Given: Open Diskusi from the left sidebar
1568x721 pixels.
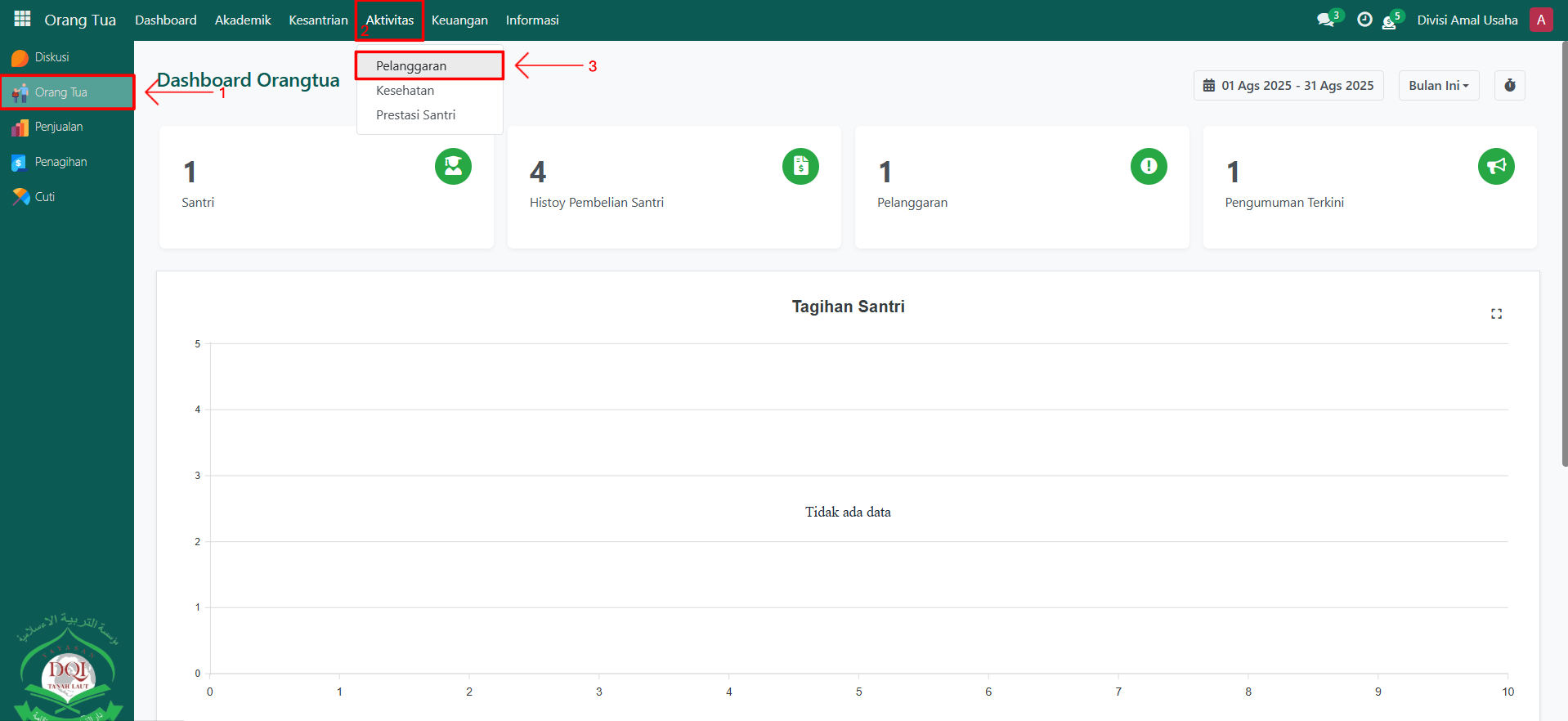Looking at the screenshot, I should 52,57.
